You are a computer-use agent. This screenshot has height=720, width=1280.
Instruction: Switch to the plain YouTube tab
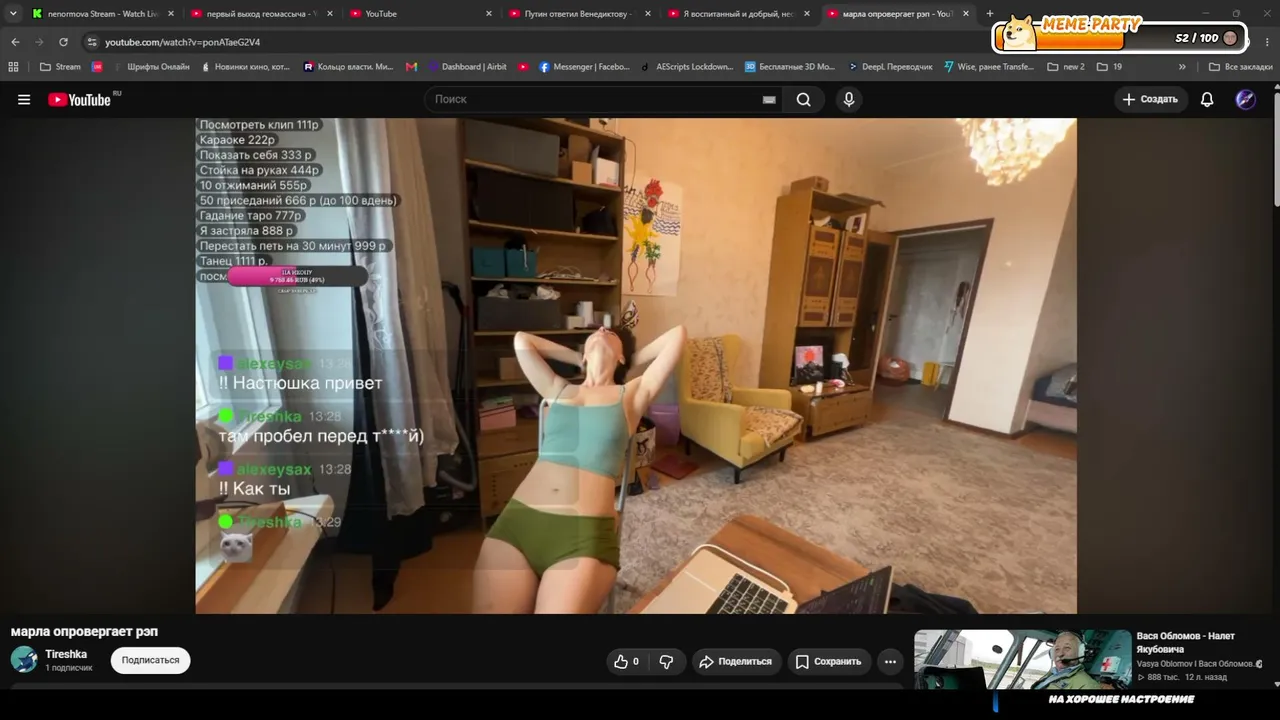click(421, 14)
